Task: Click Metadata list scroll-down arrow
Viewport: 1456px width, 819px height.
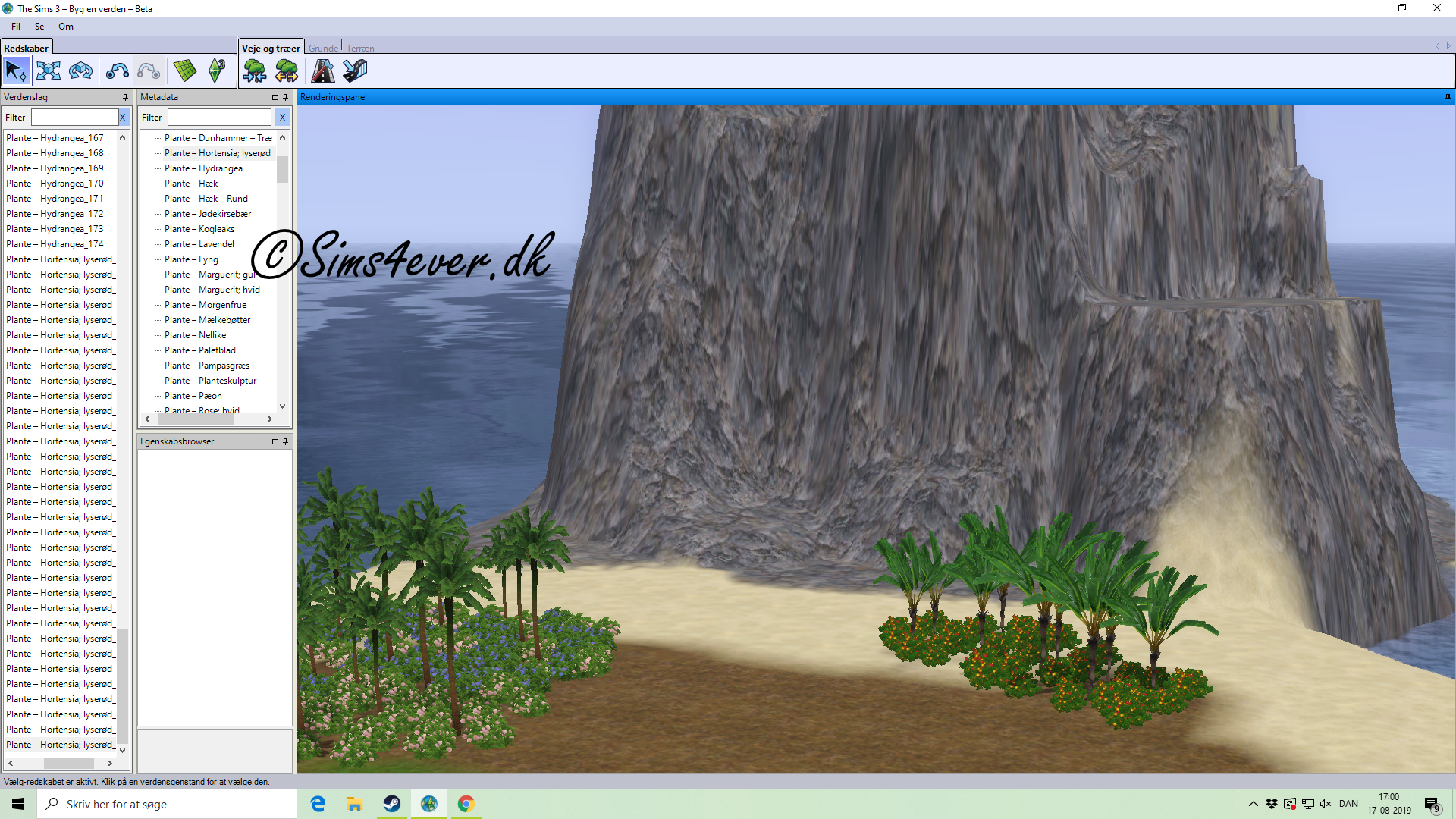Action: click(282, 406)
